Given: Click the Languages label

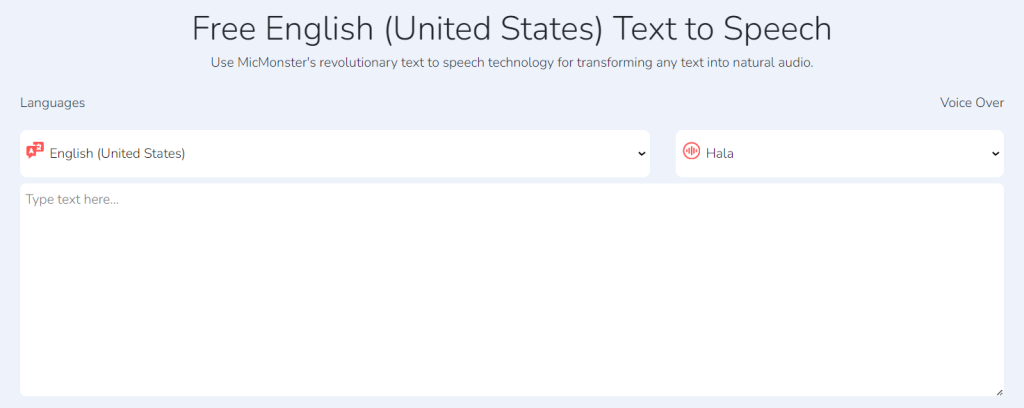Looking at the screenshot, I should [52, 103].
